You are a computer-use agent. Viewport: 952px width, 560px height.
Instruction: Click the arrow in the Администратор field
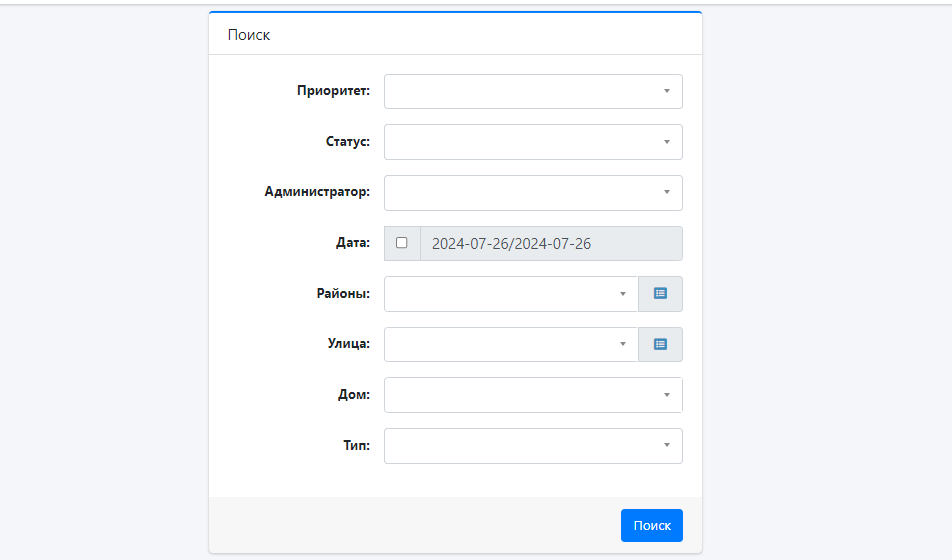tap(667, 193)
